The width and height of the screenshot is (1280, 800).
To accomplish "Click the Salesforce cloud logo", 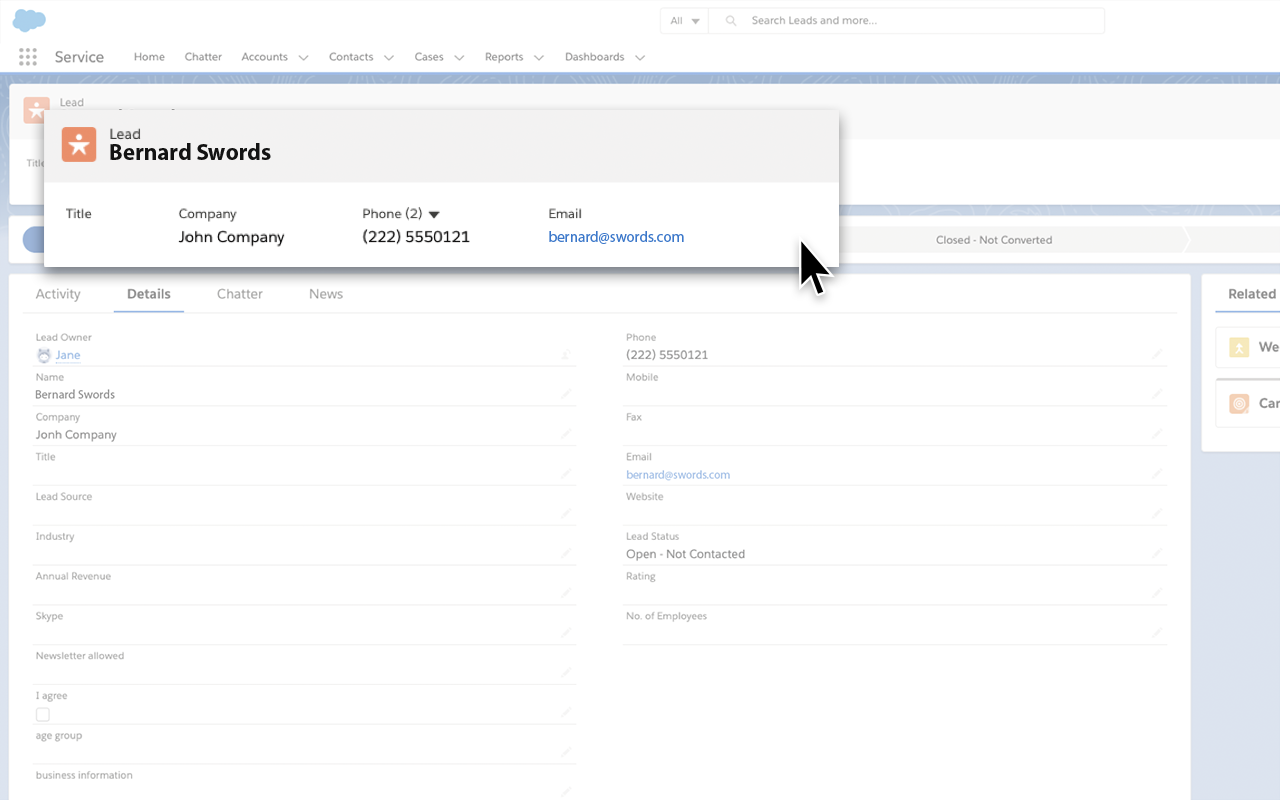I will point(29,19).
